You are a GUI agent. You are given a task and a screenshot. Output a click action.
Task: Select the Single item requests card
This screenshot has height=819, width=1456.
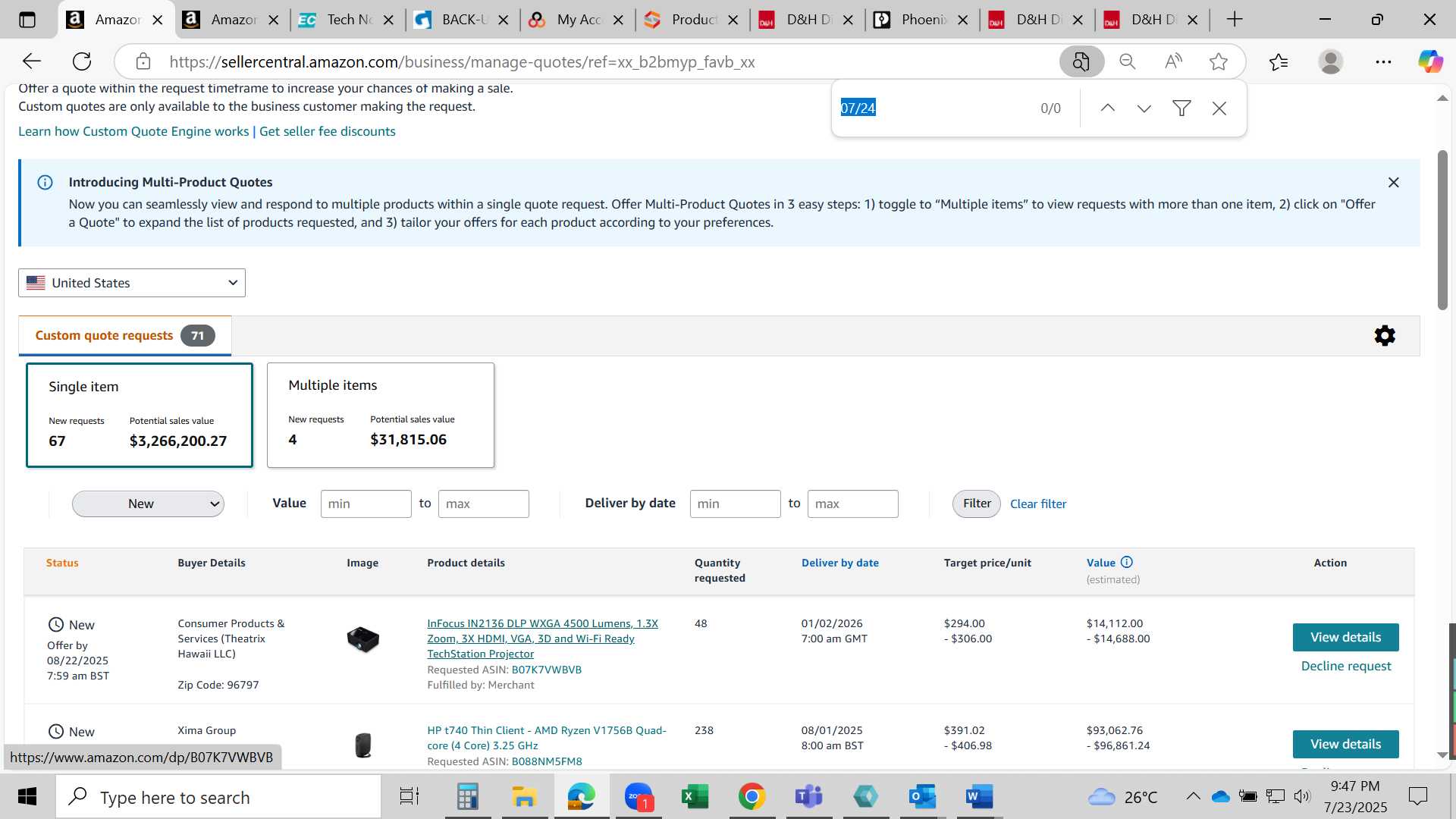coord(140,415)
